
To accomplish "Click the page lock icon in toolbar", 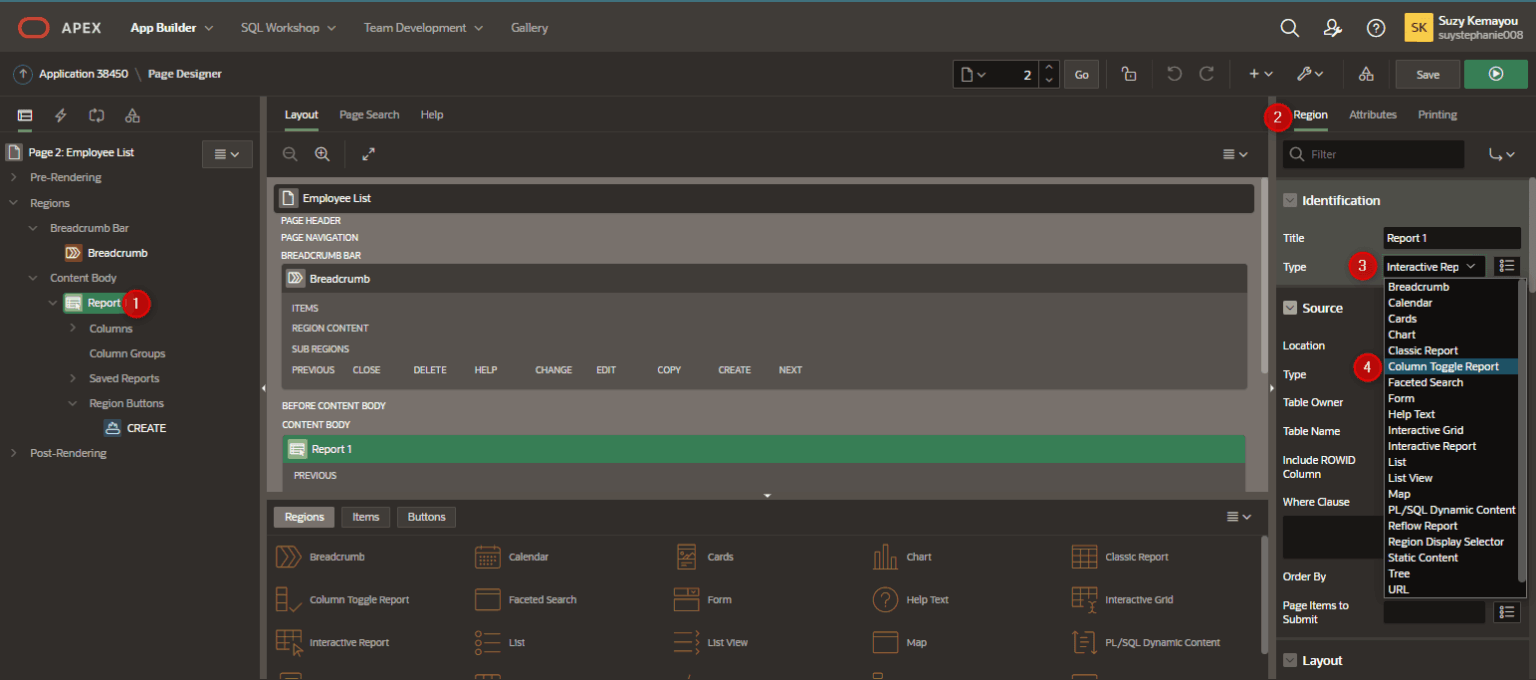I will click(x=1129, y=74).
